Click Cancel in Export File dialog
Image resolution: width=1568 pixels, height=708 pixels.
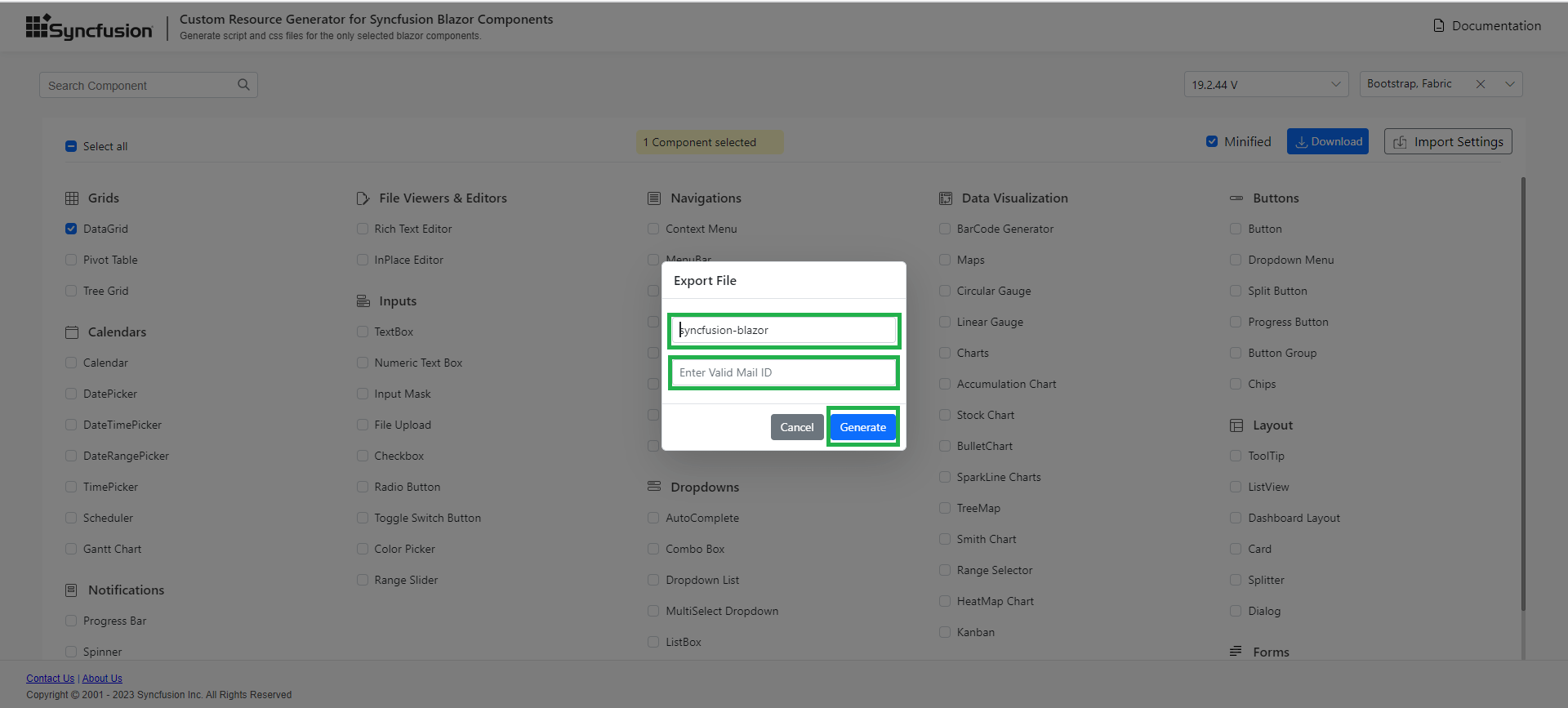point(796,427)
